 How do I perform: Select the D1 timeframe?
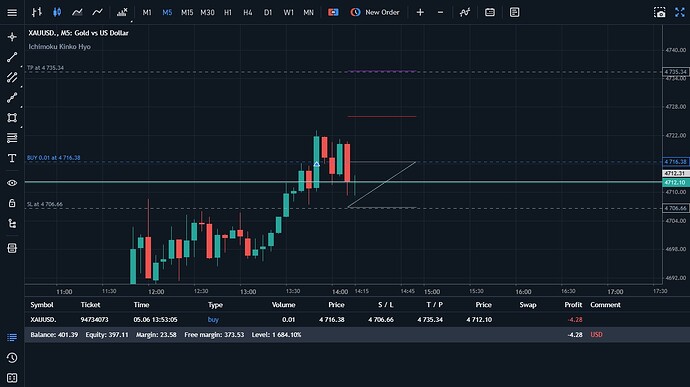(268, 12)
